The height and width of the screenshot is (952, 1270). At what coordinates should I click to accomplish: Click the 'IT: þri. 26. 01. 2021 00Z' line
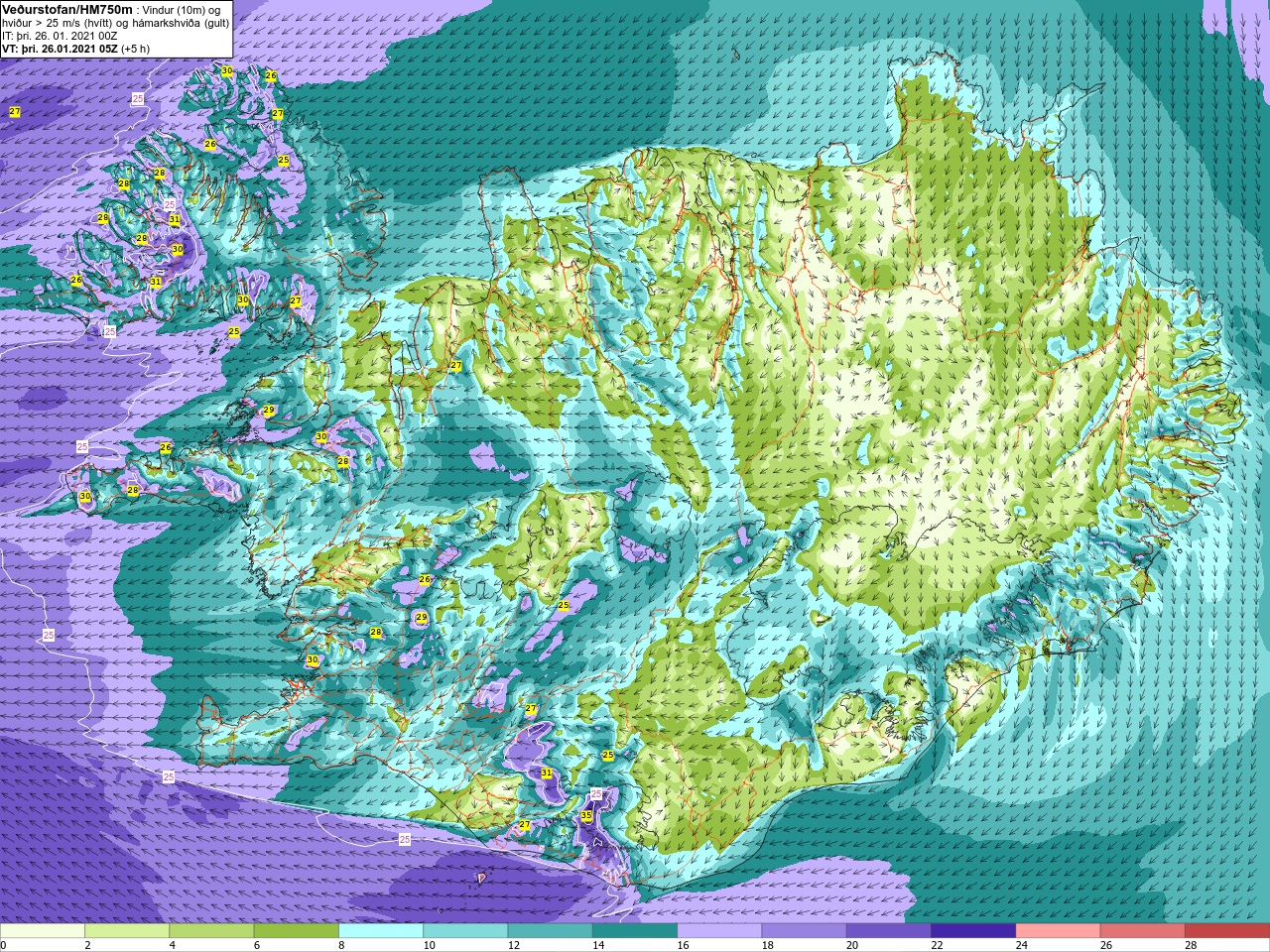click(60, 36)
